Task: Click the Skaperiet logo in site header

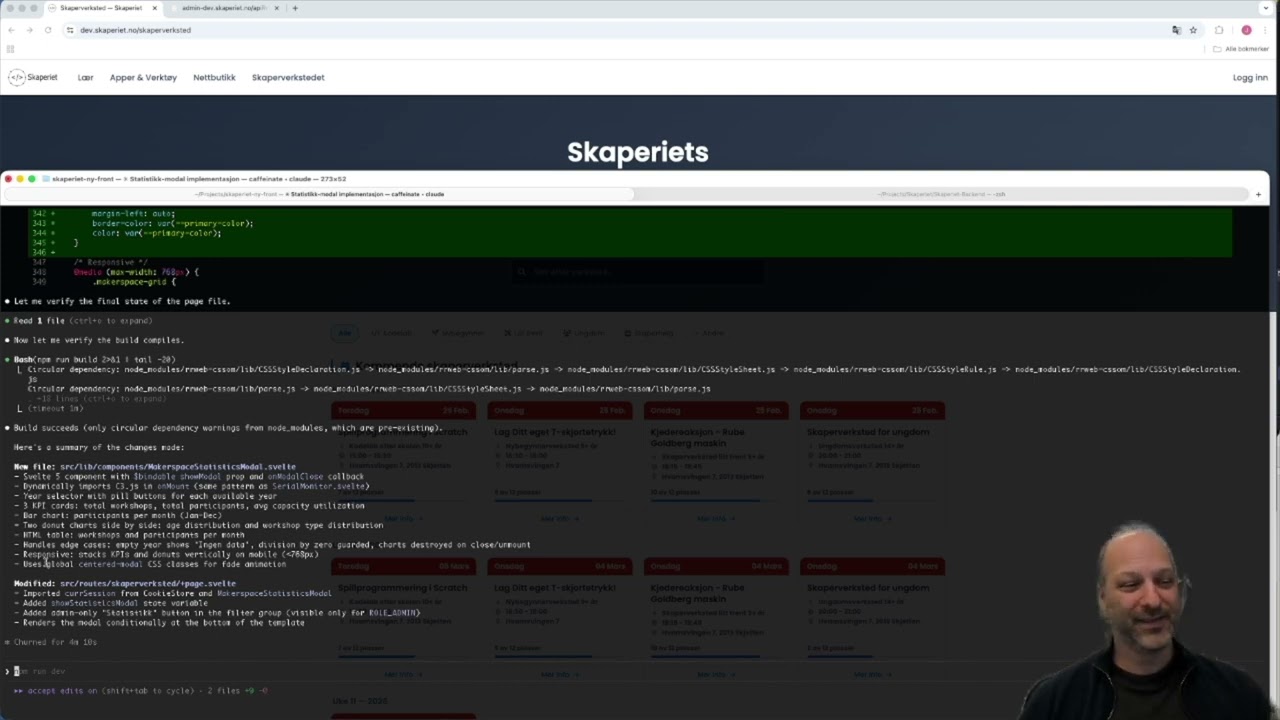Action: (33, 77)
